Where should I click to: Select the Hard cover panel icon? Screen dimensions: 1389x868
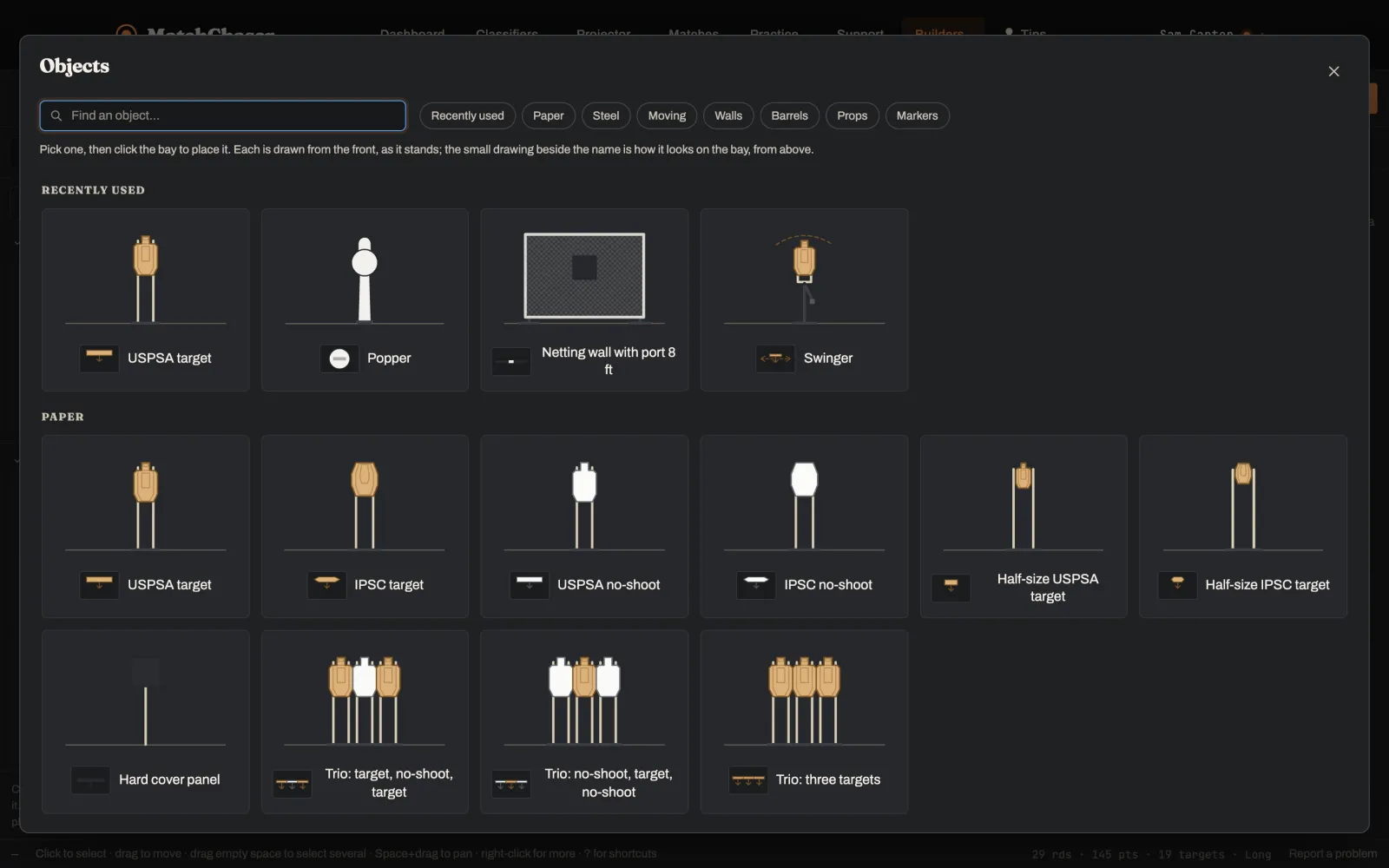[90, 780]
